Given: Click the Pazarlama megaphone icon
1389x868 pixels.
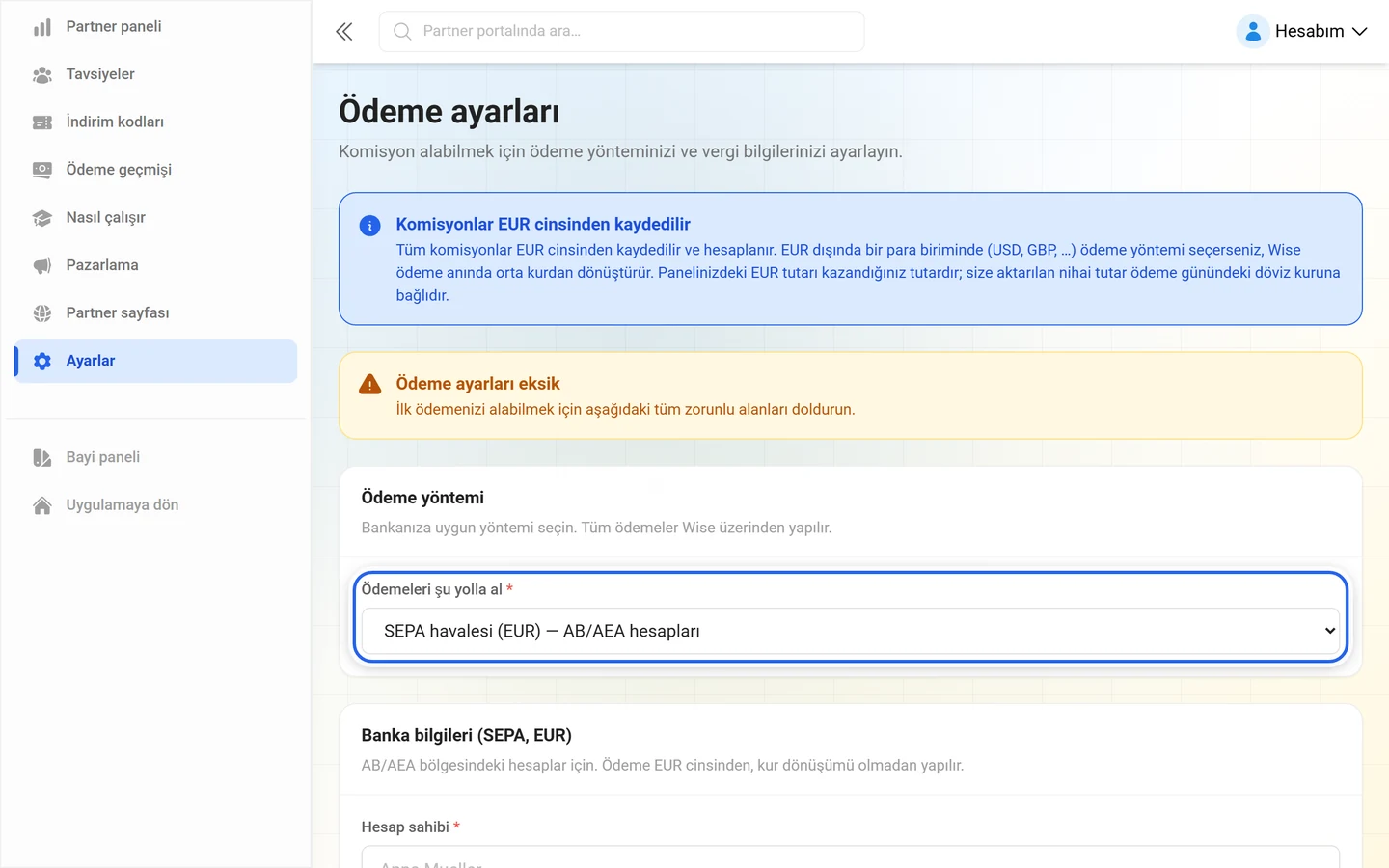Looking at the screenshot, I should point(42,265).
